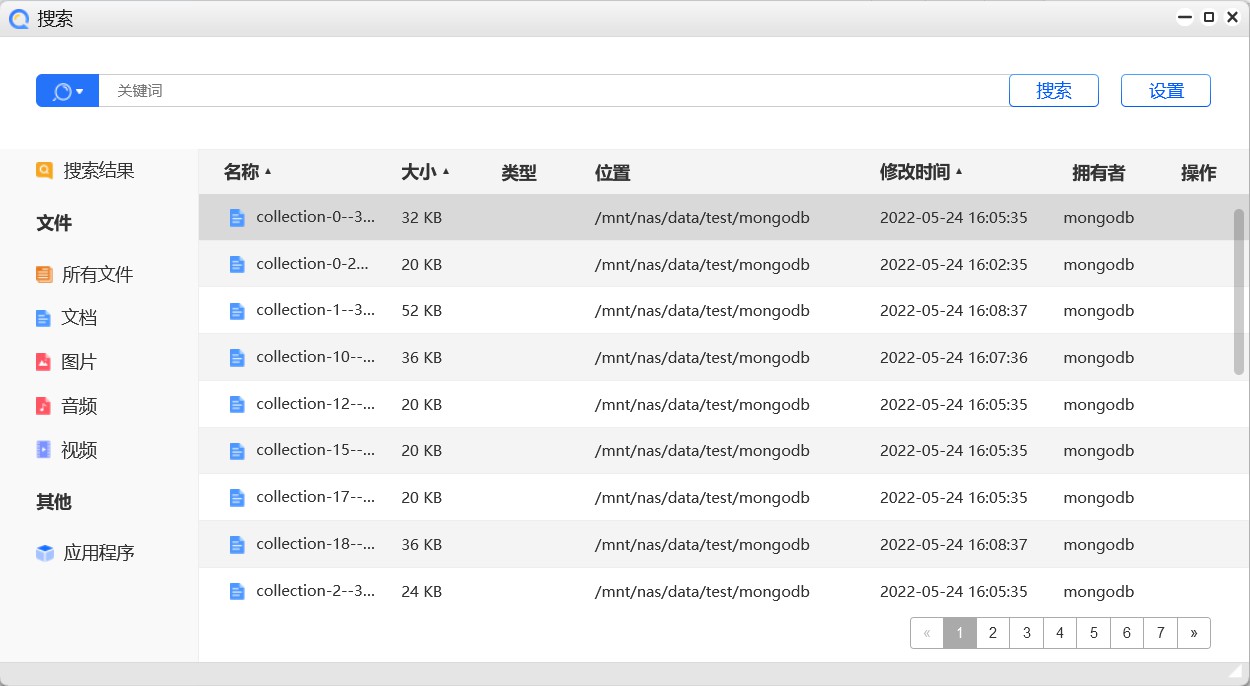Select the 搜索结果 sidebar icon
Screen dimensions: 1250x686
coord(44,170)
